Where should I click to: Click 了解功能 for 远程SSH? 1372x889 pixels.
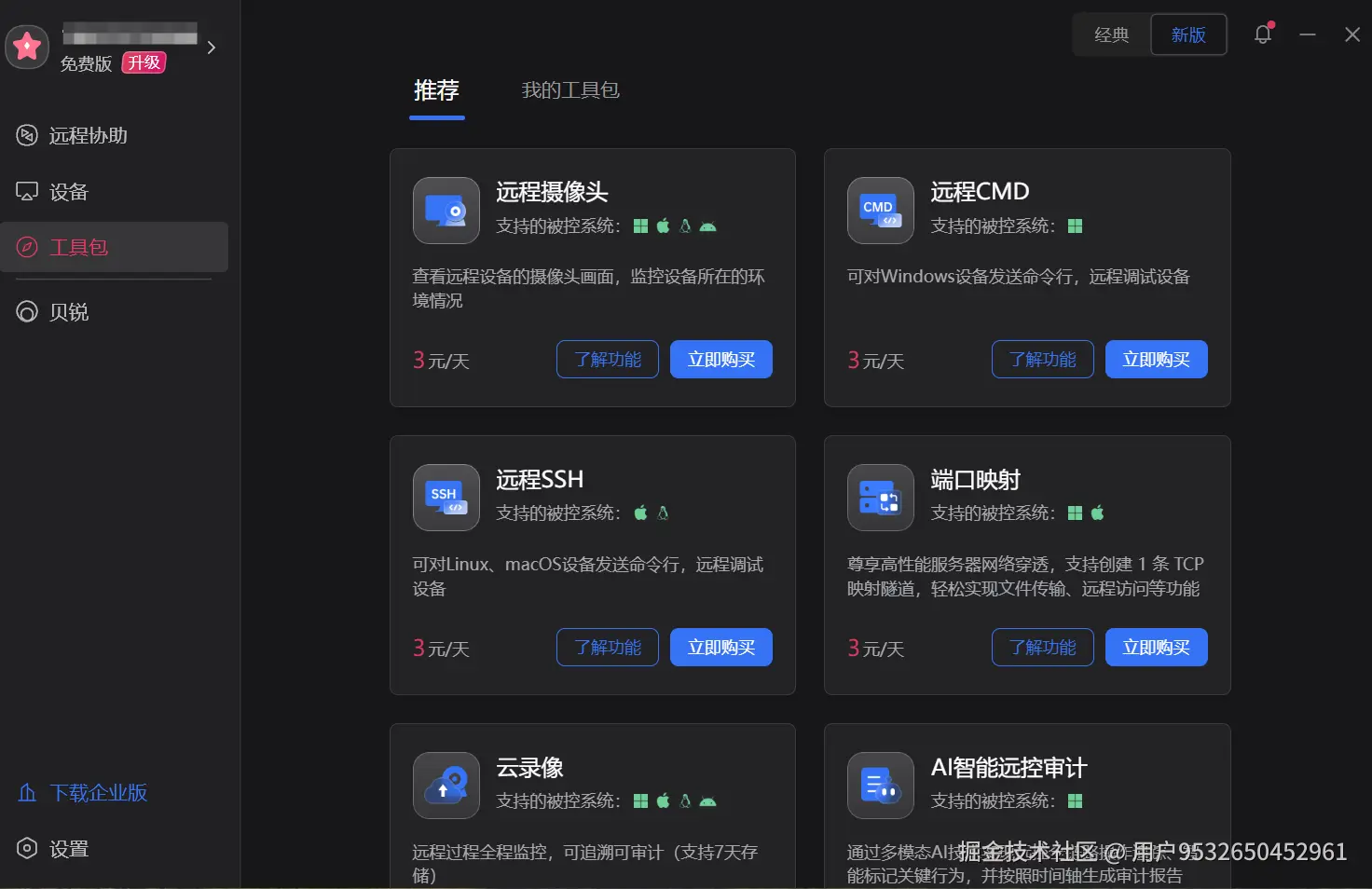pos(608,648)
